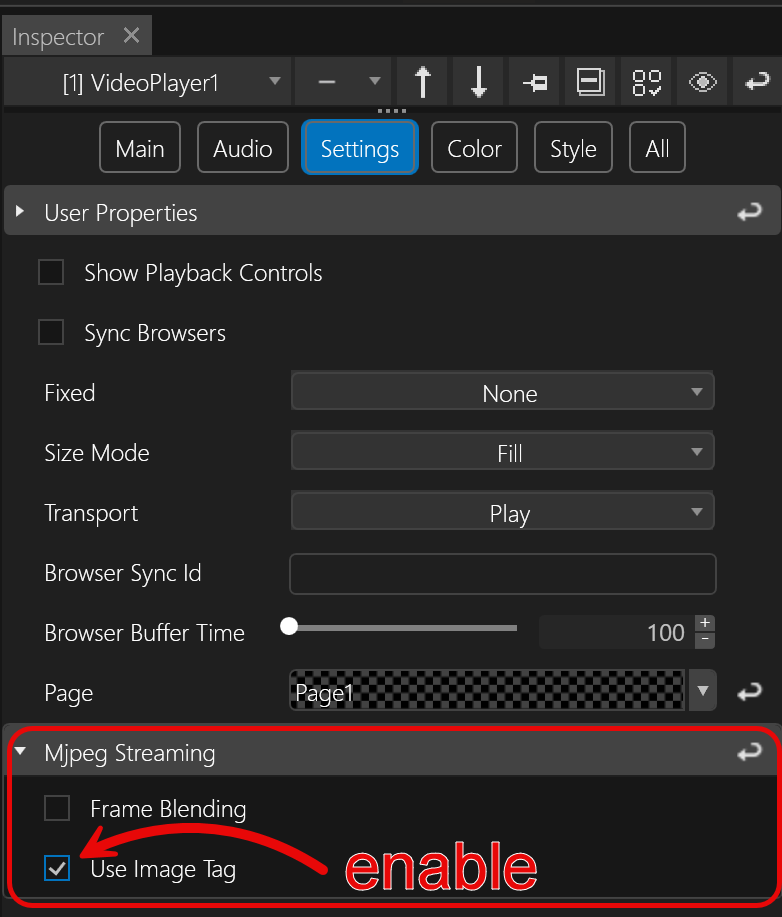
Task: Expand the User Properties section
Action: tap(20, 211)
